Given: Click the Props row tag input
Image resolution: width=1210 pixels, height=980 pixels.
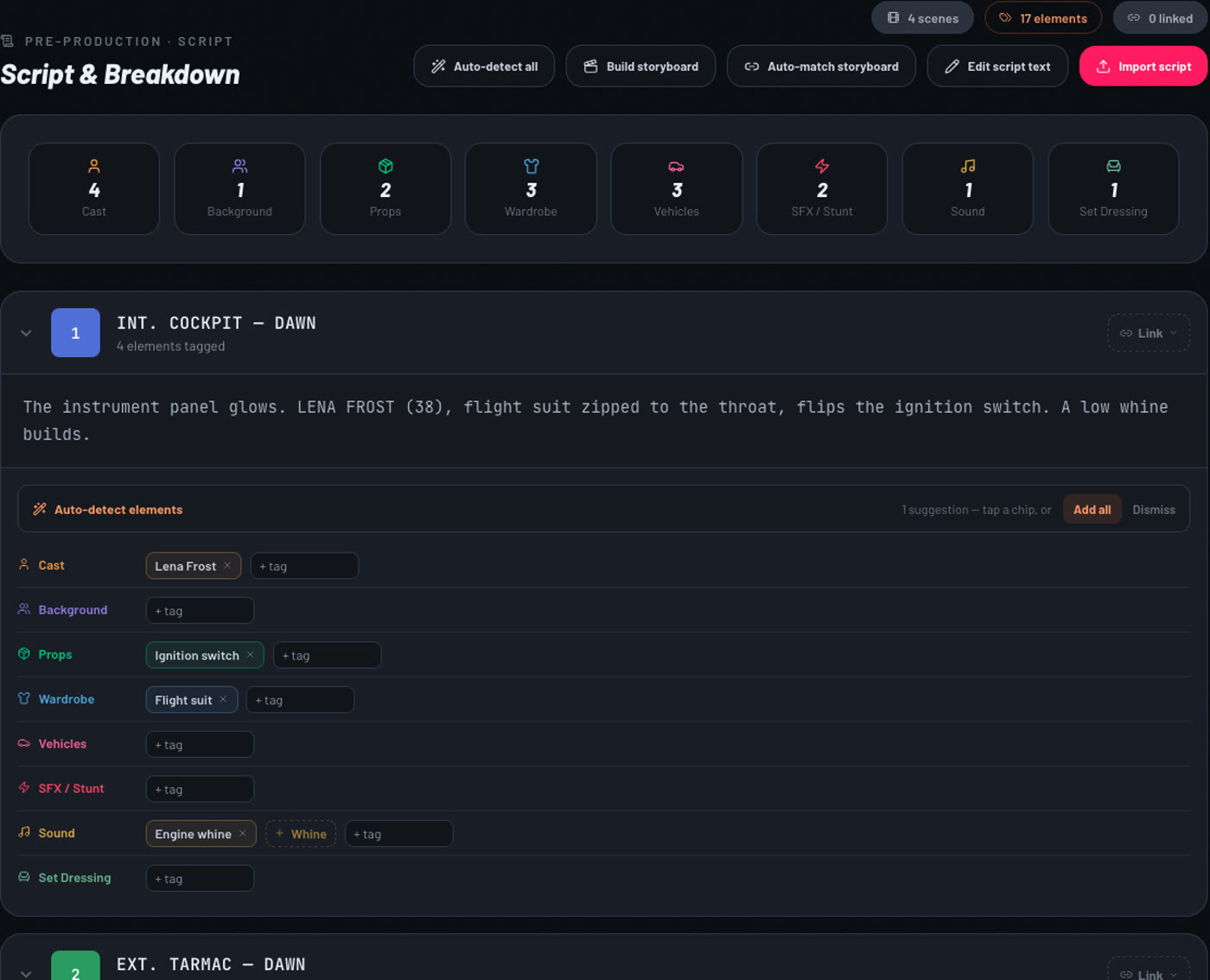Looking at the screenshot, I should pyautogui.click(x=327, y=655).
